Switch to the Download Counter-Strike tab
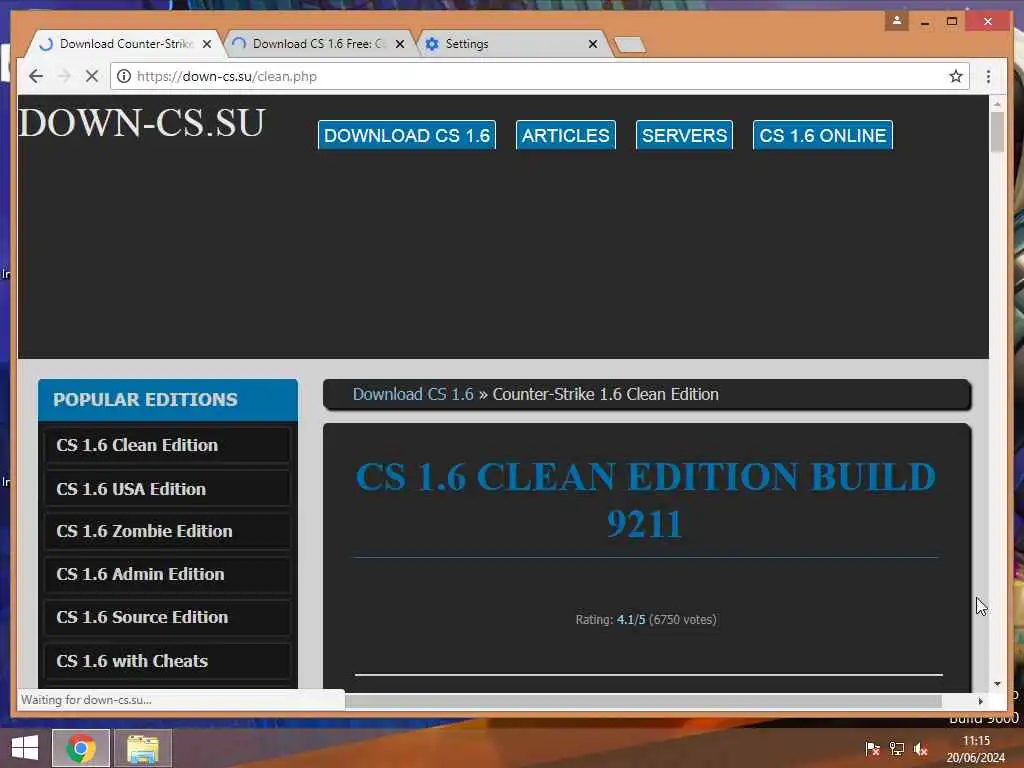The height and width of the screenshot is (768, 1024). 126,44
